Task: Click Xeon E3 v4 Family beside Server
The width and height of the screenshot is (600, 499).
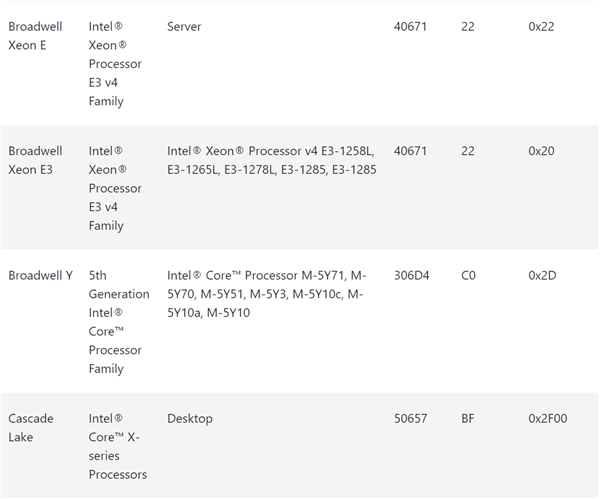Action: pos(115,63)
